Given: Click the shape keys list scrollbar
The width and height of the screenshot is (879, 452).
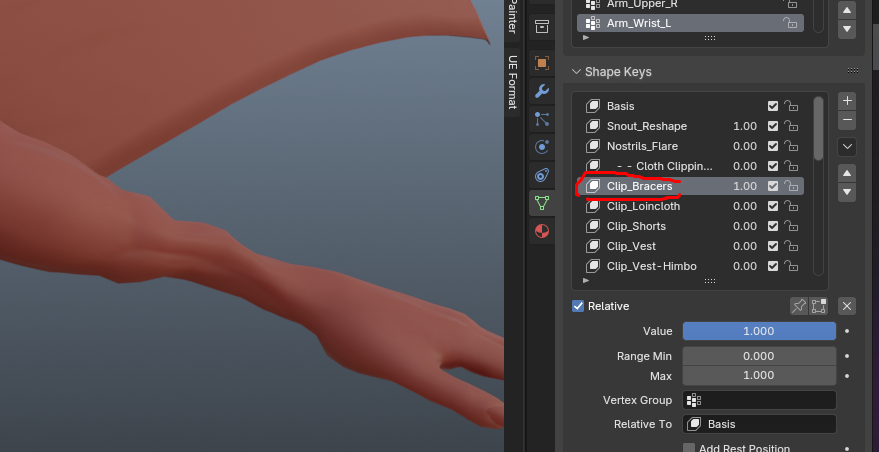Looking at the screenshot, I should tap(818, 129).
